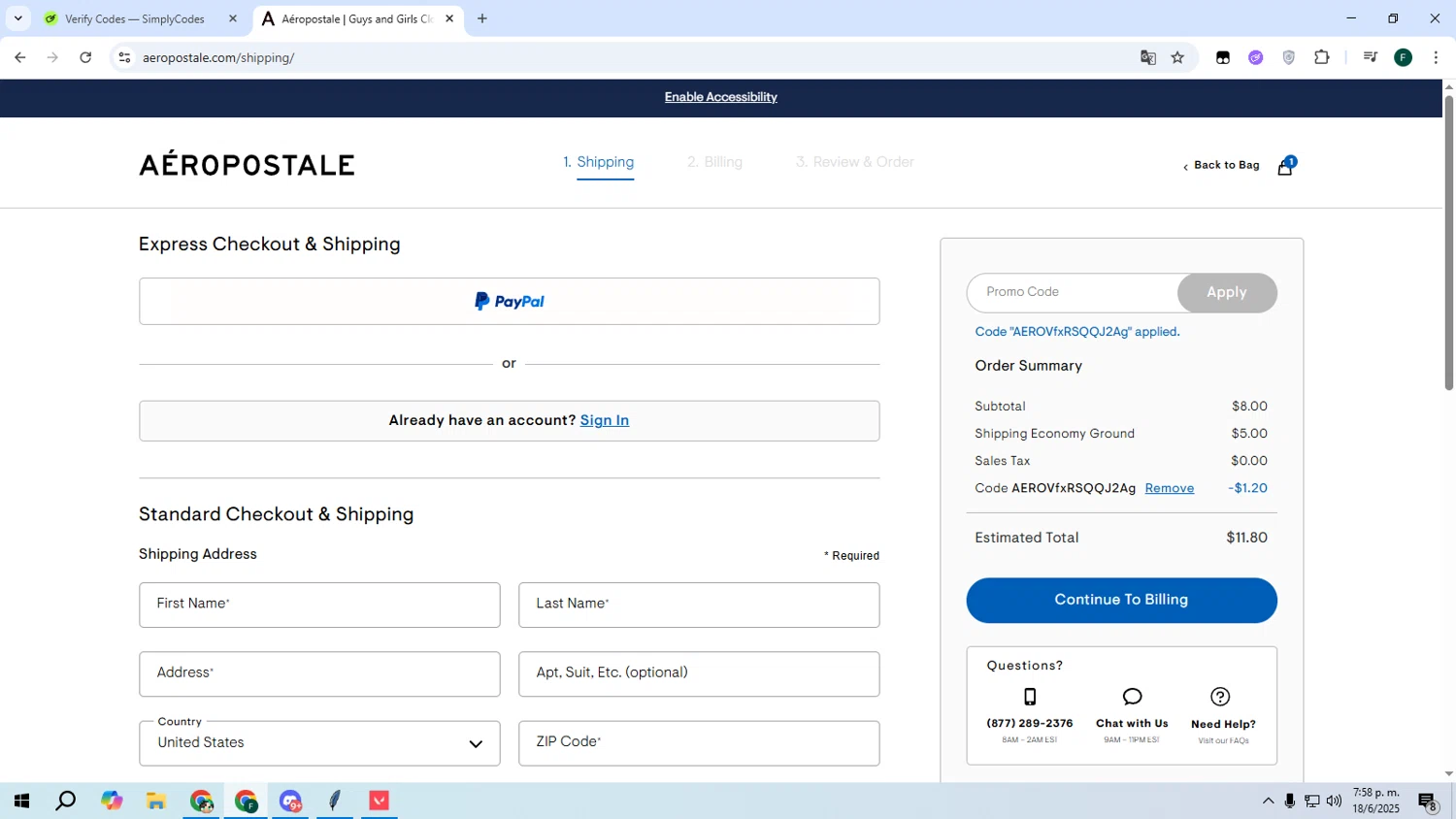Click the PayPal express checkout button

[x=509, y=302]
